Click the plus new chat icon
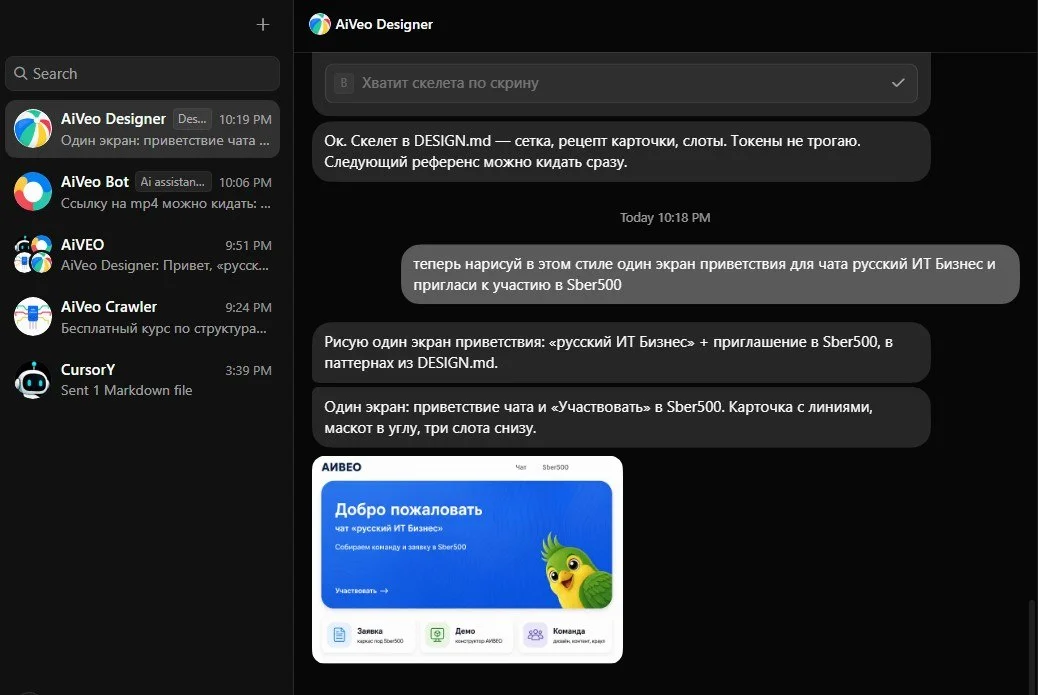 (263, 24)
